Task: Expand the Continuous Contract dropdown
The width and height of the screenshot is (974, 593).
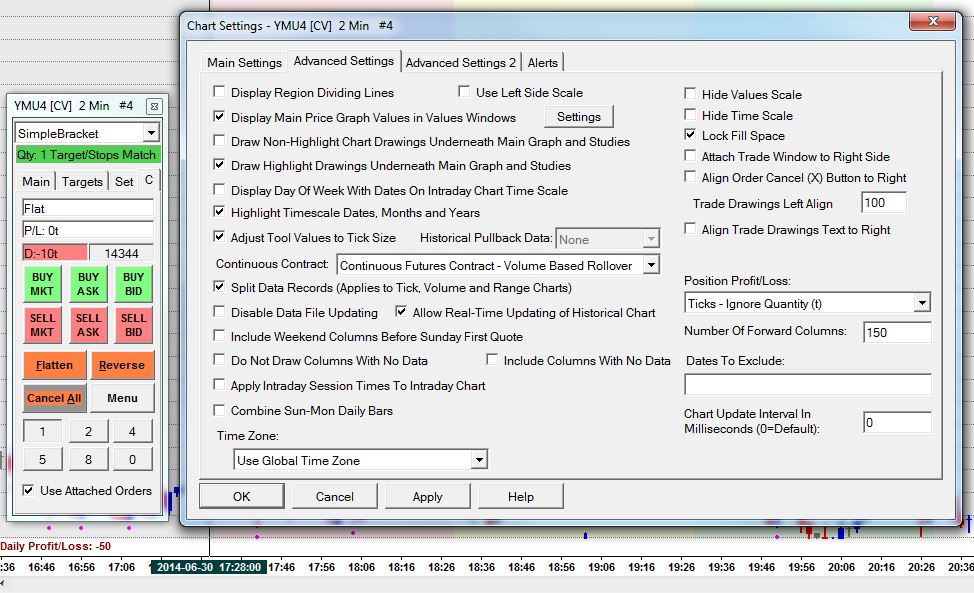Action: point(651,265)
